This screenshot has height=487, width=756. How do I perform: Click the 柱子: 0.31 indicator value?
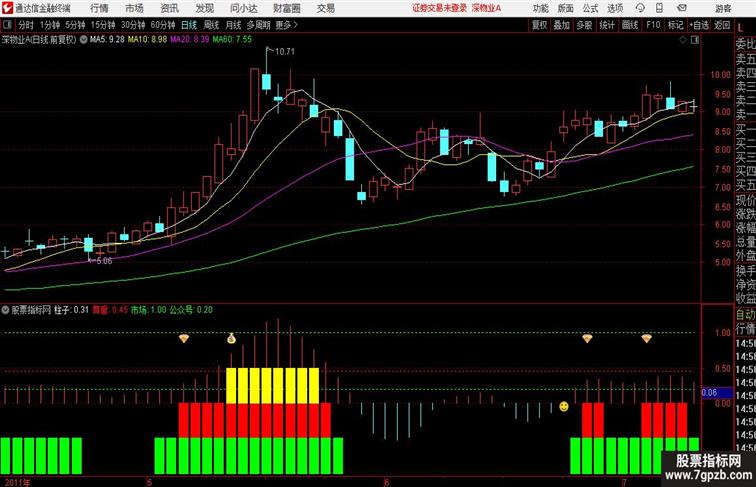pyautogui.click(x=71, y=310)
